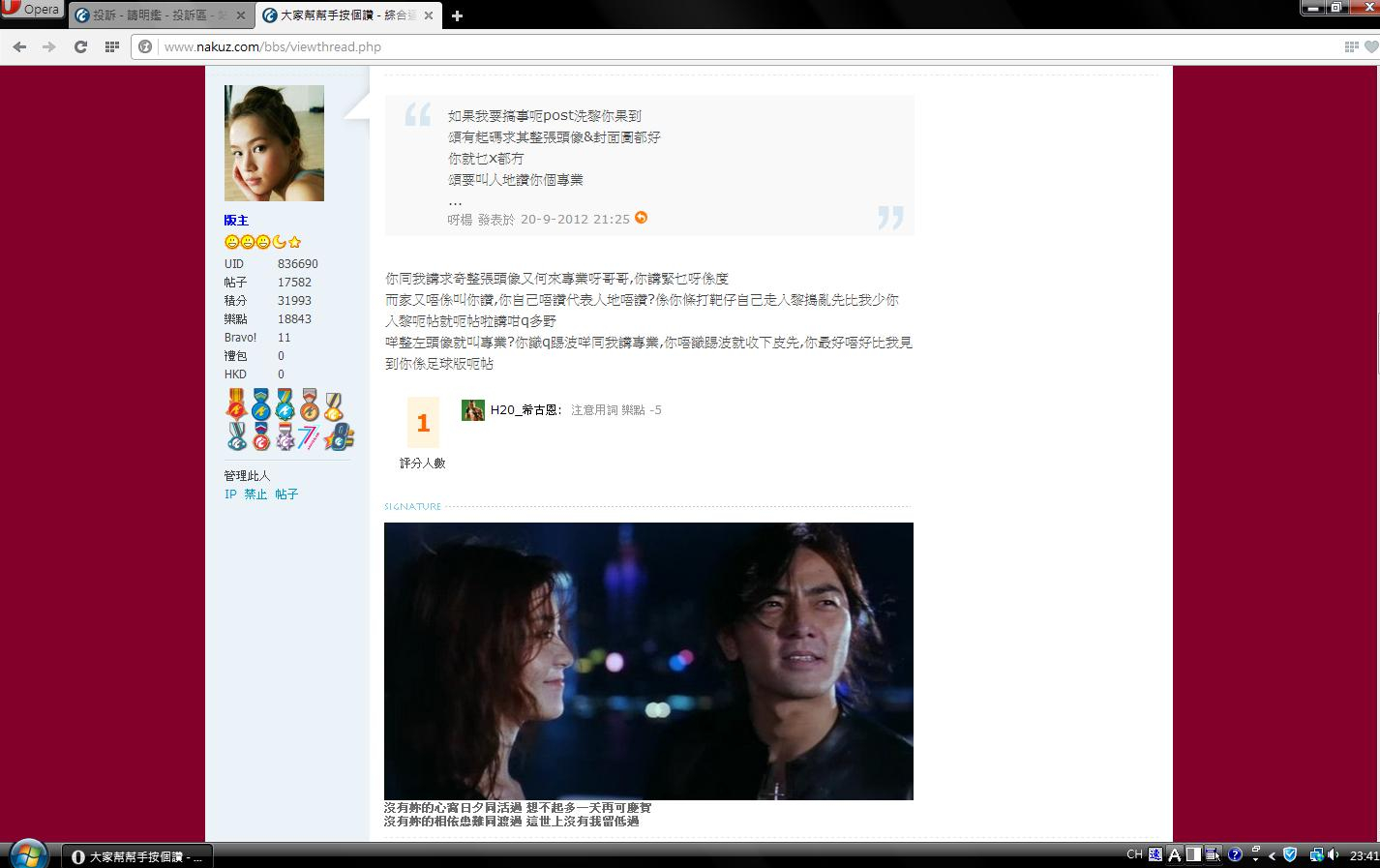The image size is (1380, 868).
Task: Close the 投訴 - 請明鑑 tab
Action: point(241,15)
